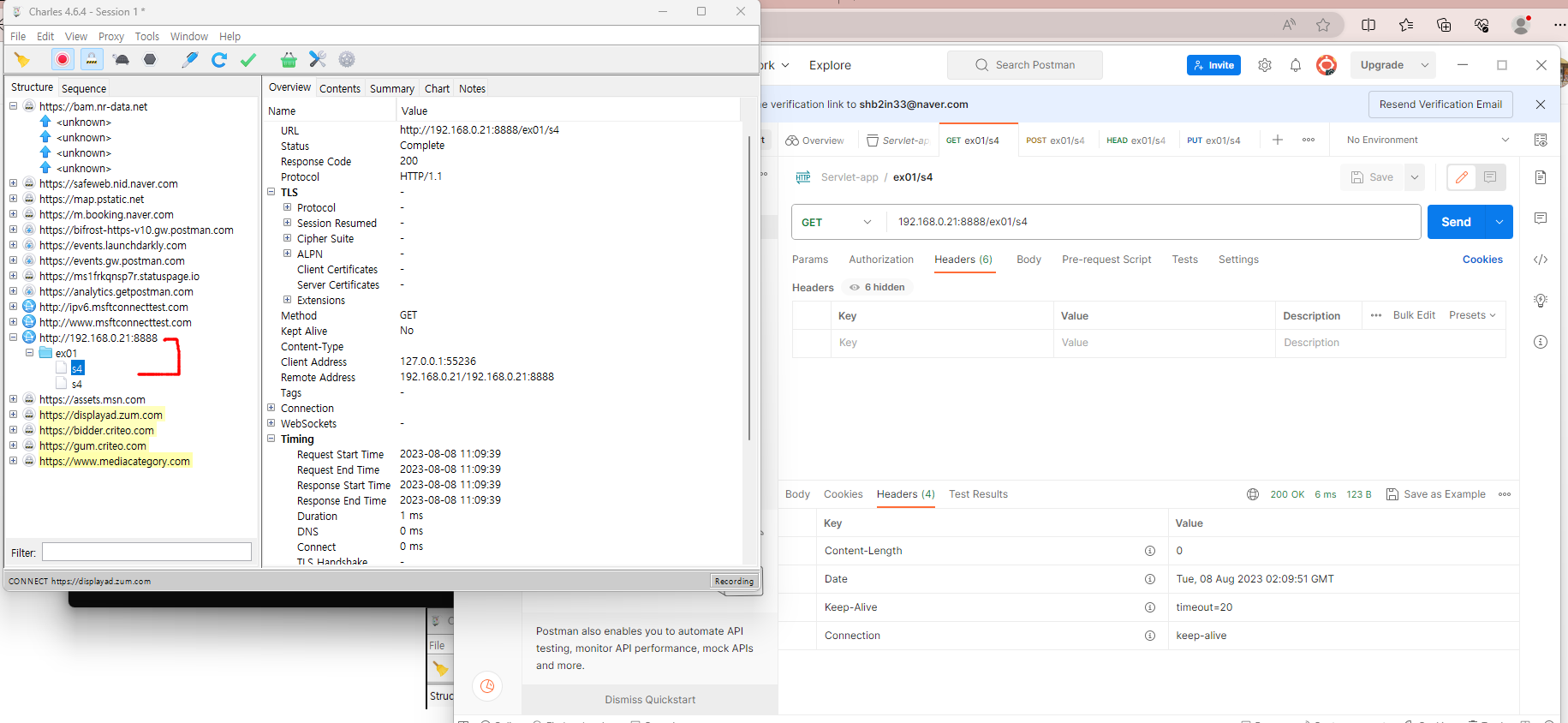The image size is (1568, 723).
Task: Switch to the Summary tab in Charles
Action: click(x=392, y=88)
